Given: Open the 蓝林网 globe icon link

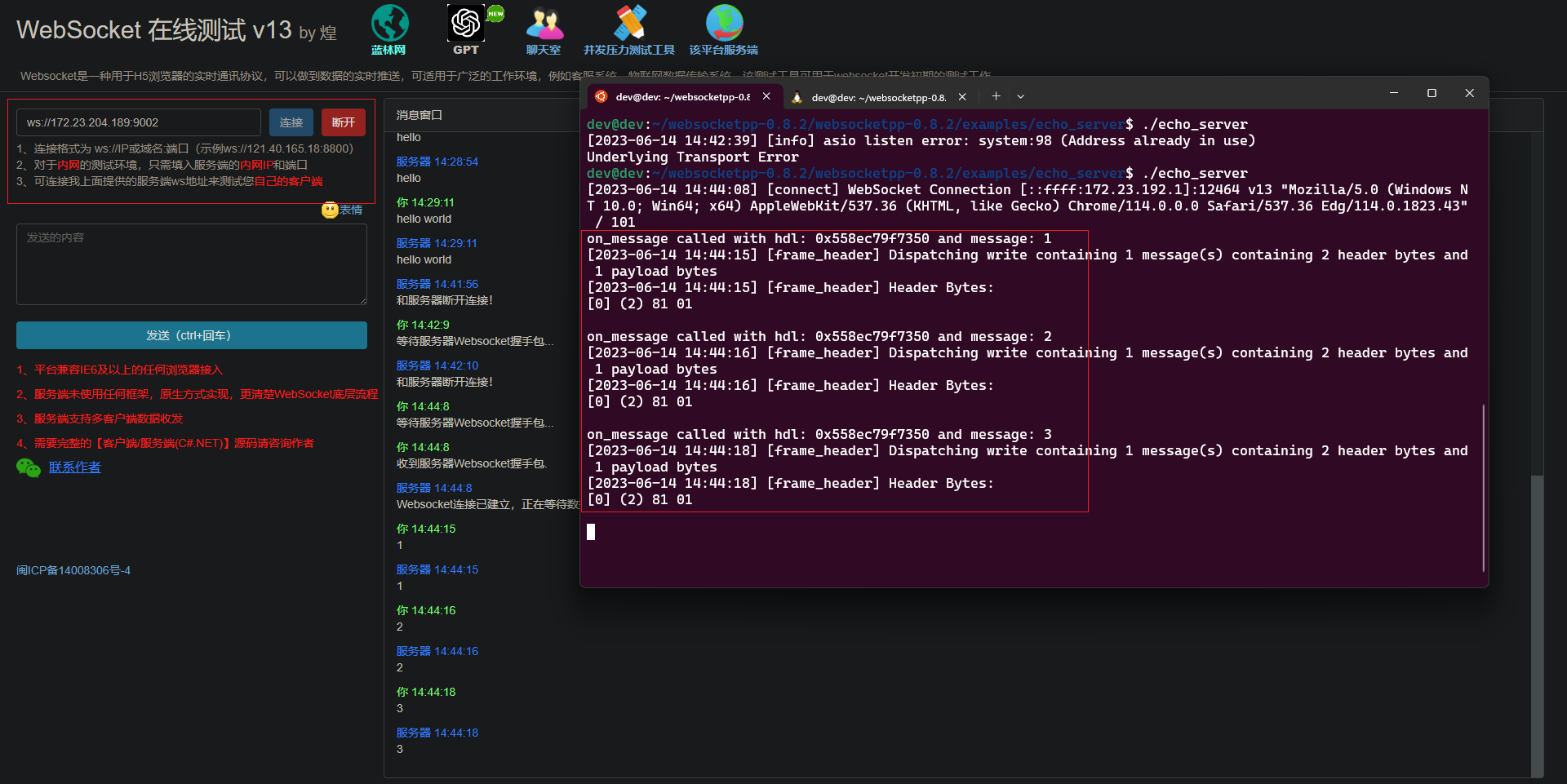Looking at the screenshot, I should pos(389,23).
